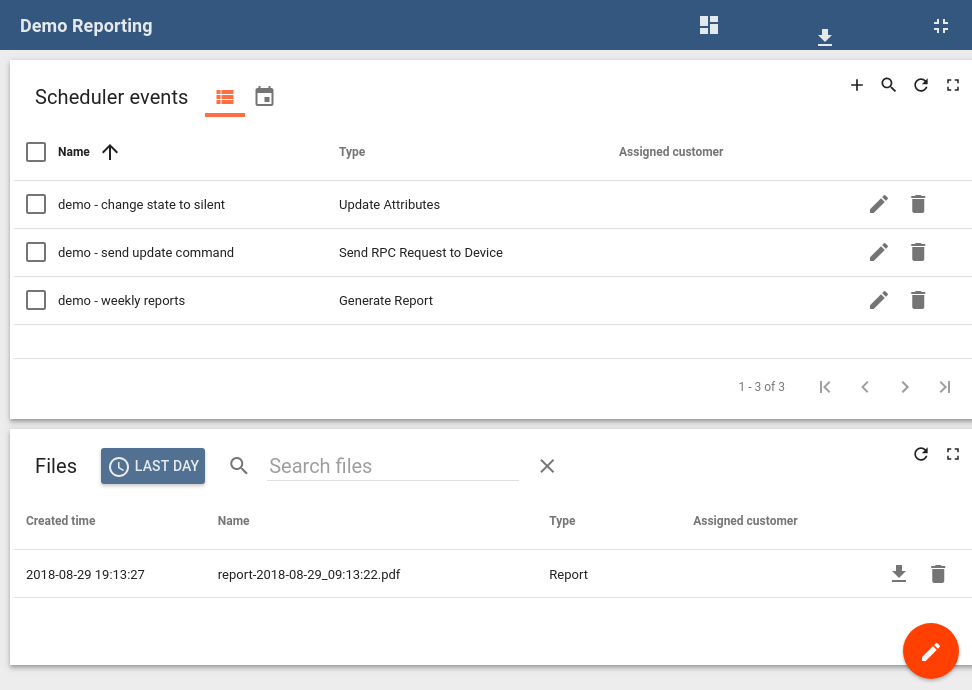Refresh the Scheduler events widget

[921, 85]
